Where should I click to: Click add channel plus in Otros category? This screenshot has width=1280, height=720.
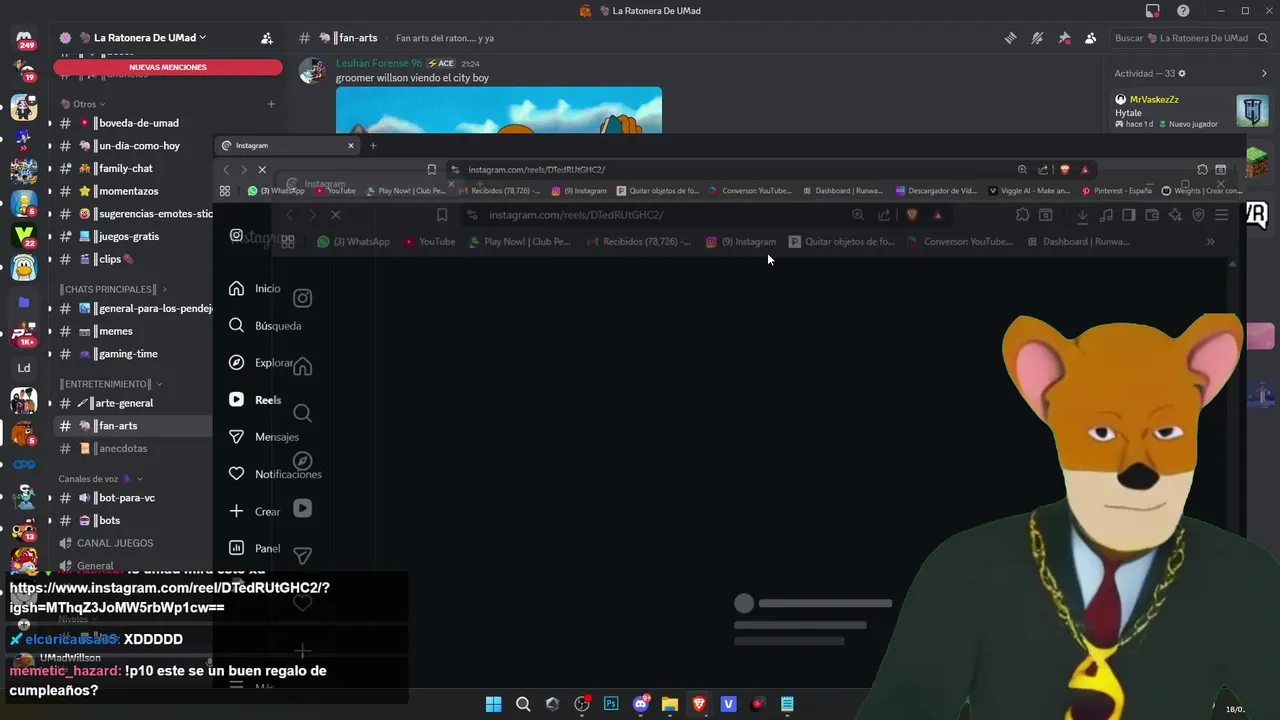click(x=271, y=104)
